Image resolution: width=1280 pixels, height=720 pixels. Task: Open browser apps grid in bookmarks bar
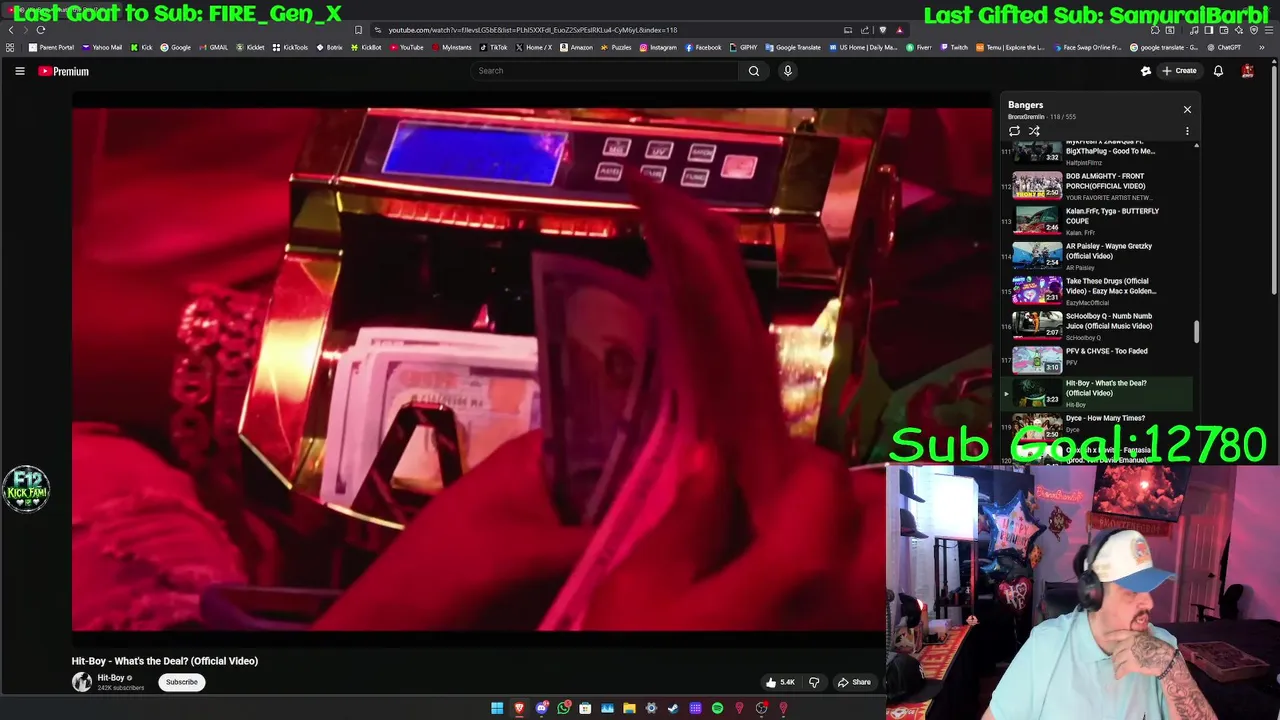(x=10, y=47)
